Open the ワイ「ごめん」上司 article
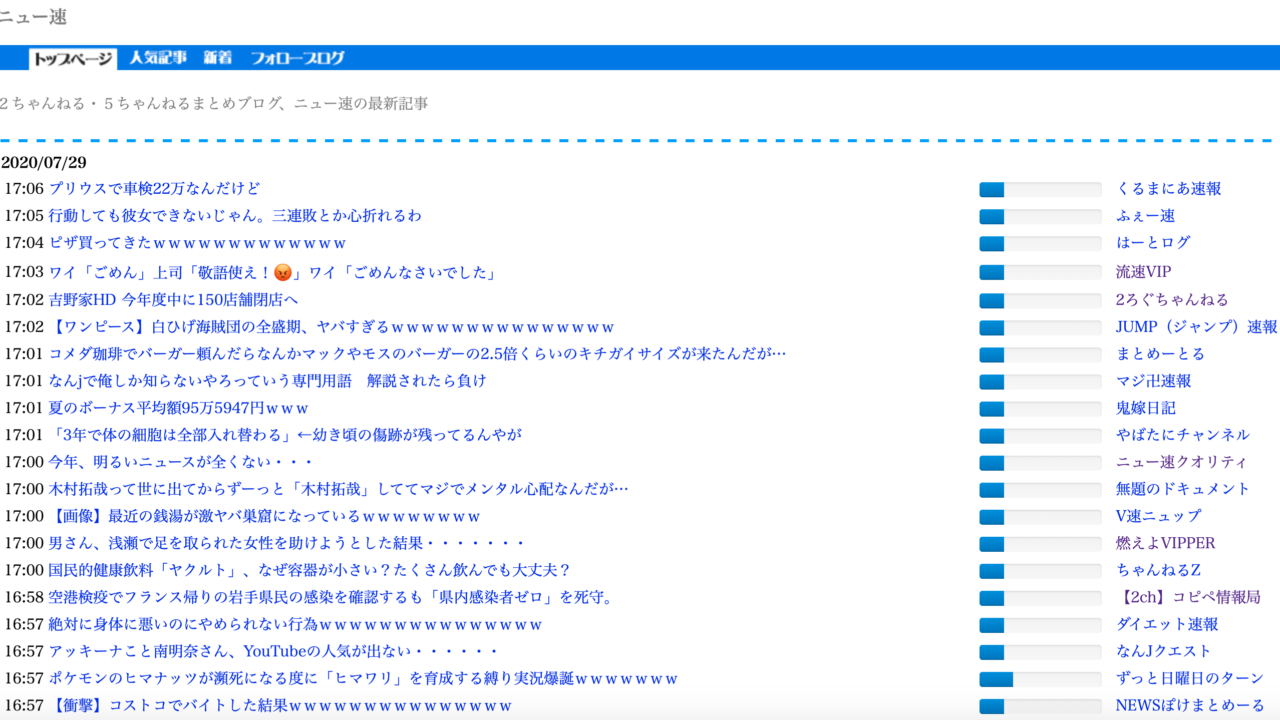 pos(272,272)
